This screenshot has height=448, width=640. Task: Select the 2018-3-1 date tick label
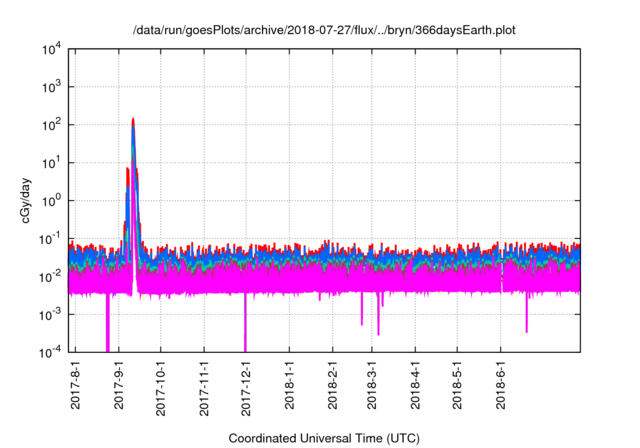click(372, 385)
